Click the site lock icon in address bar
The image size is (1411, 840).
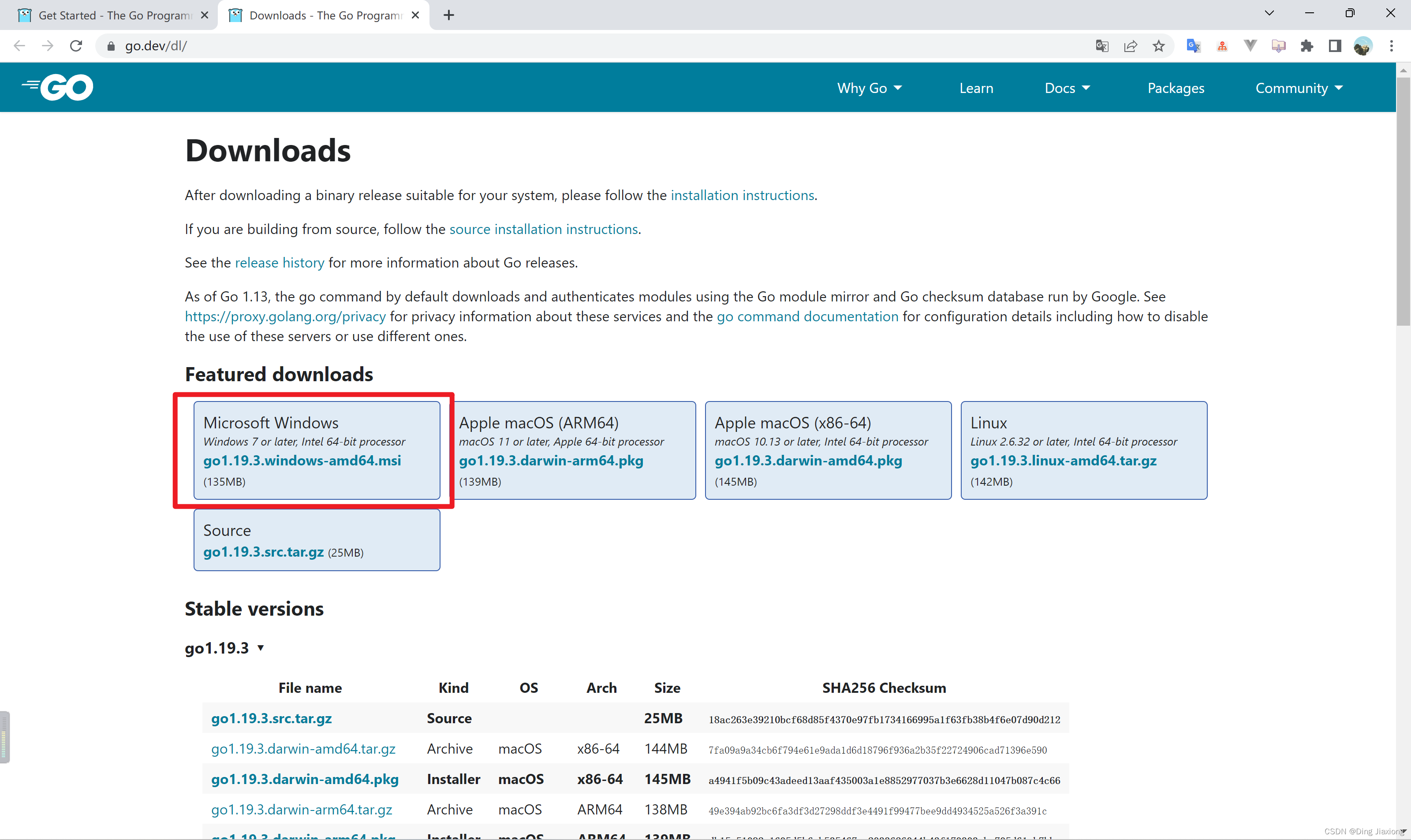[112, 46]
